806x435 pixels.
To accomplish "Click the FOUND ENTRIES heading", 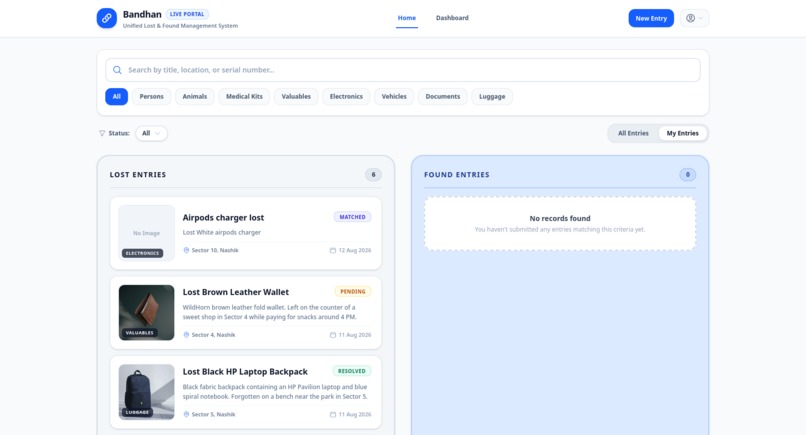I will pos(456,175).
